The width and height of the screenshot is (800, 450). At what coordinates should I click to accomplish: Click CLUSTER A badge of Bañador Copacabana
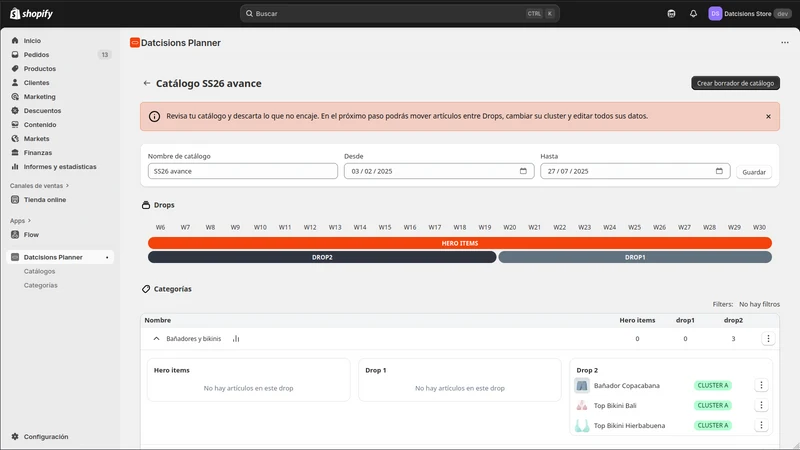[x=713, y=385]
